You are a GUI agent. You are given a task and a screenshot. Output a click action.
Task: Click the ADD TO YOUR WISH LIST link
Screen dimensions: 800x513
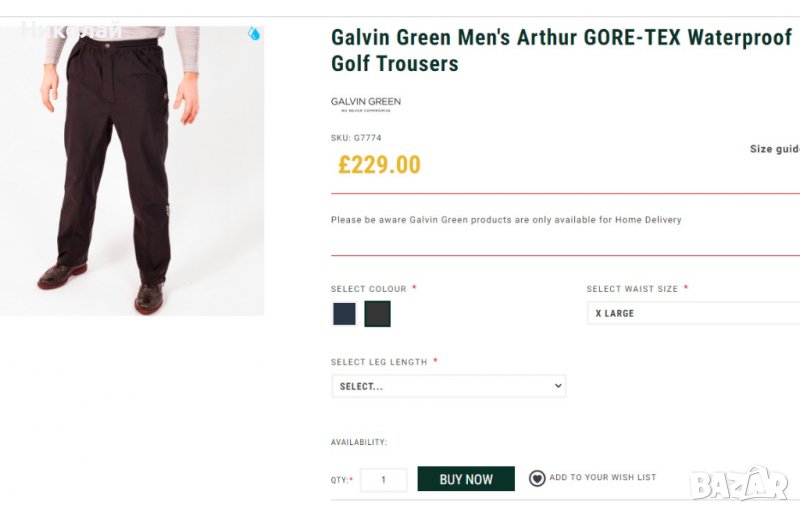602,478
